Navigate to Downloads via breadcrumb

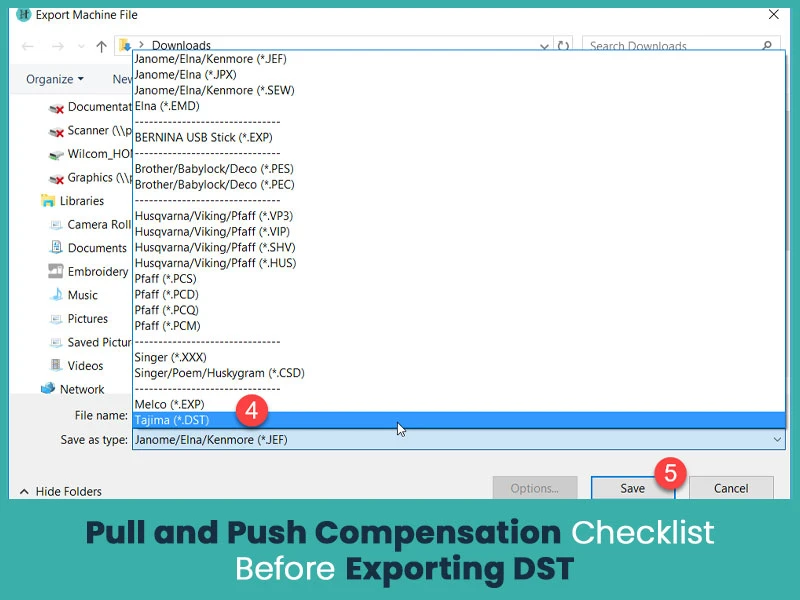coord(182,45)
